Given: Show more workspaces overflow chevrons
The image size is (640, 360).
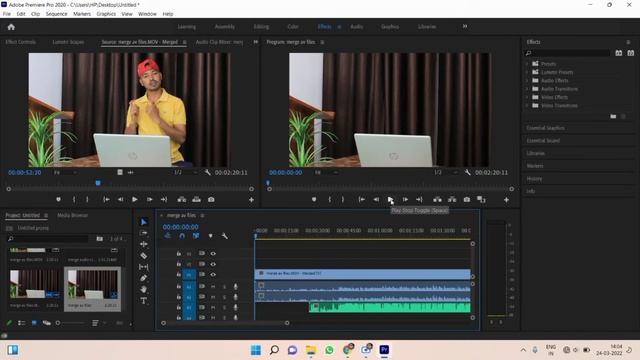Looking at the screenshot, I should coord(465,27).
